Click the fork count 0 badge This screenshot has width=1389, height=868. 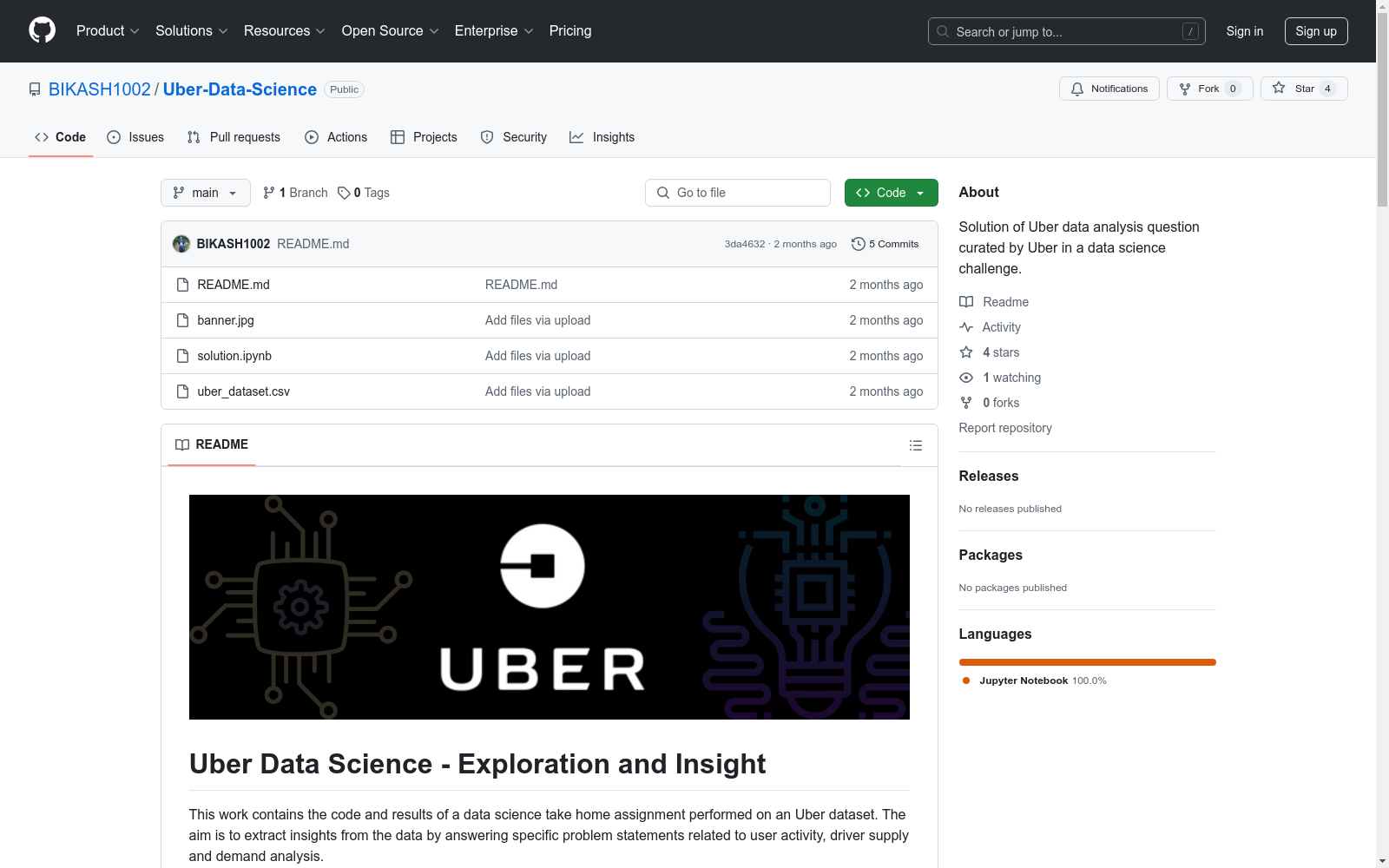click(1233, 89)
